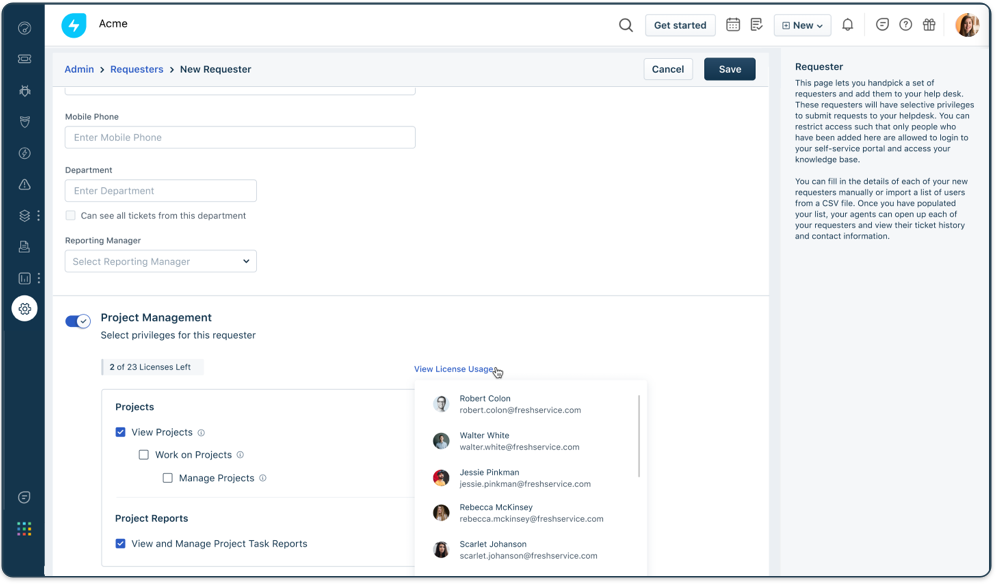Check the Work on Projects checkbox
Screen dimensions: 999x586
tap(144, 455)
